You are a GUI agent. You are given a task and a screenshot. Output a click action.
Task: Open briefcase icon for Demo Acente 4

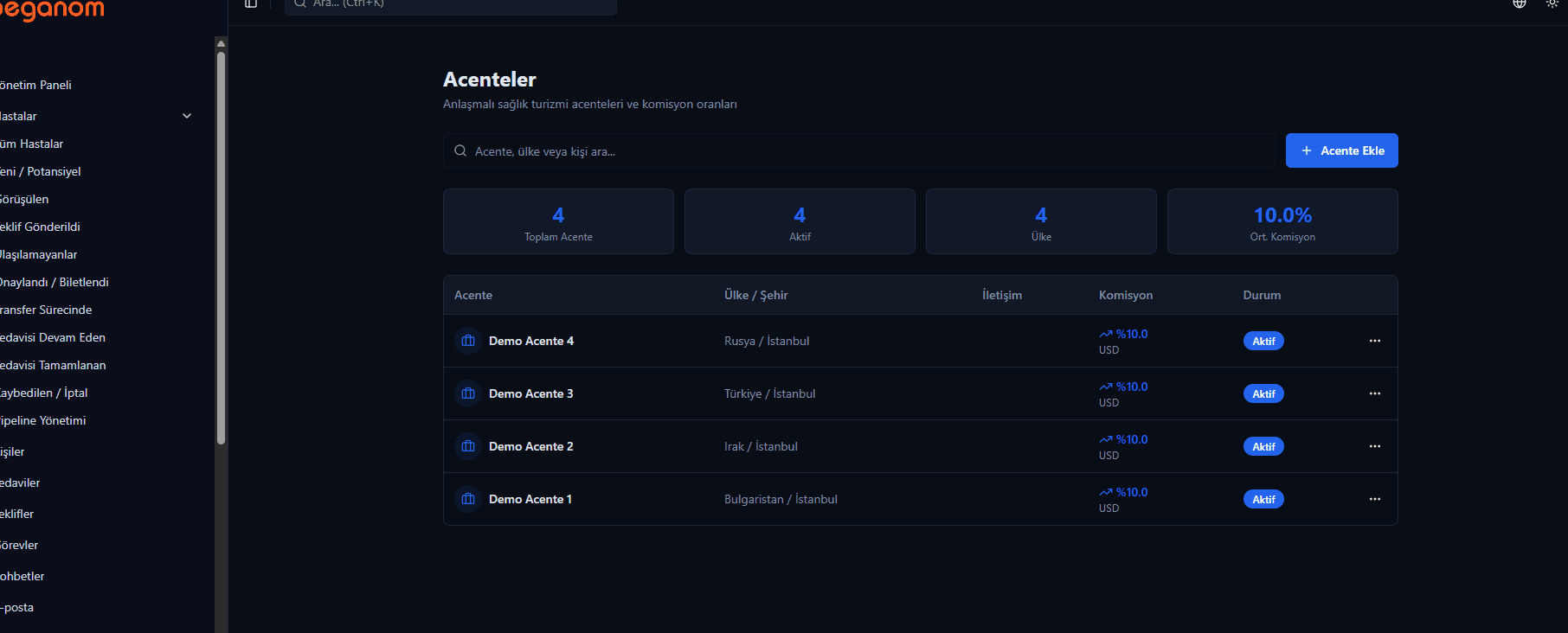[468, 341]
